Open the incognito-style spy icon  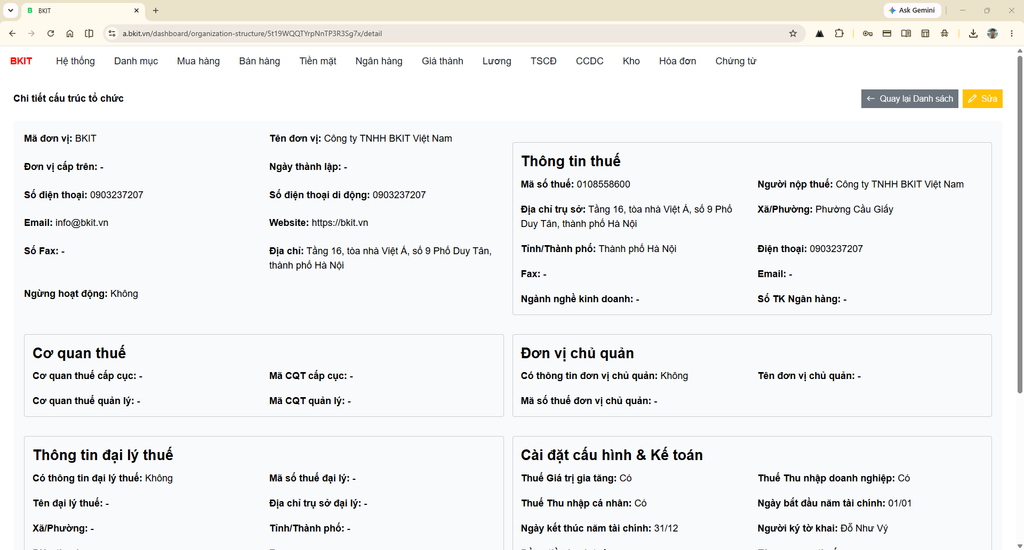[x=944, y=33]
